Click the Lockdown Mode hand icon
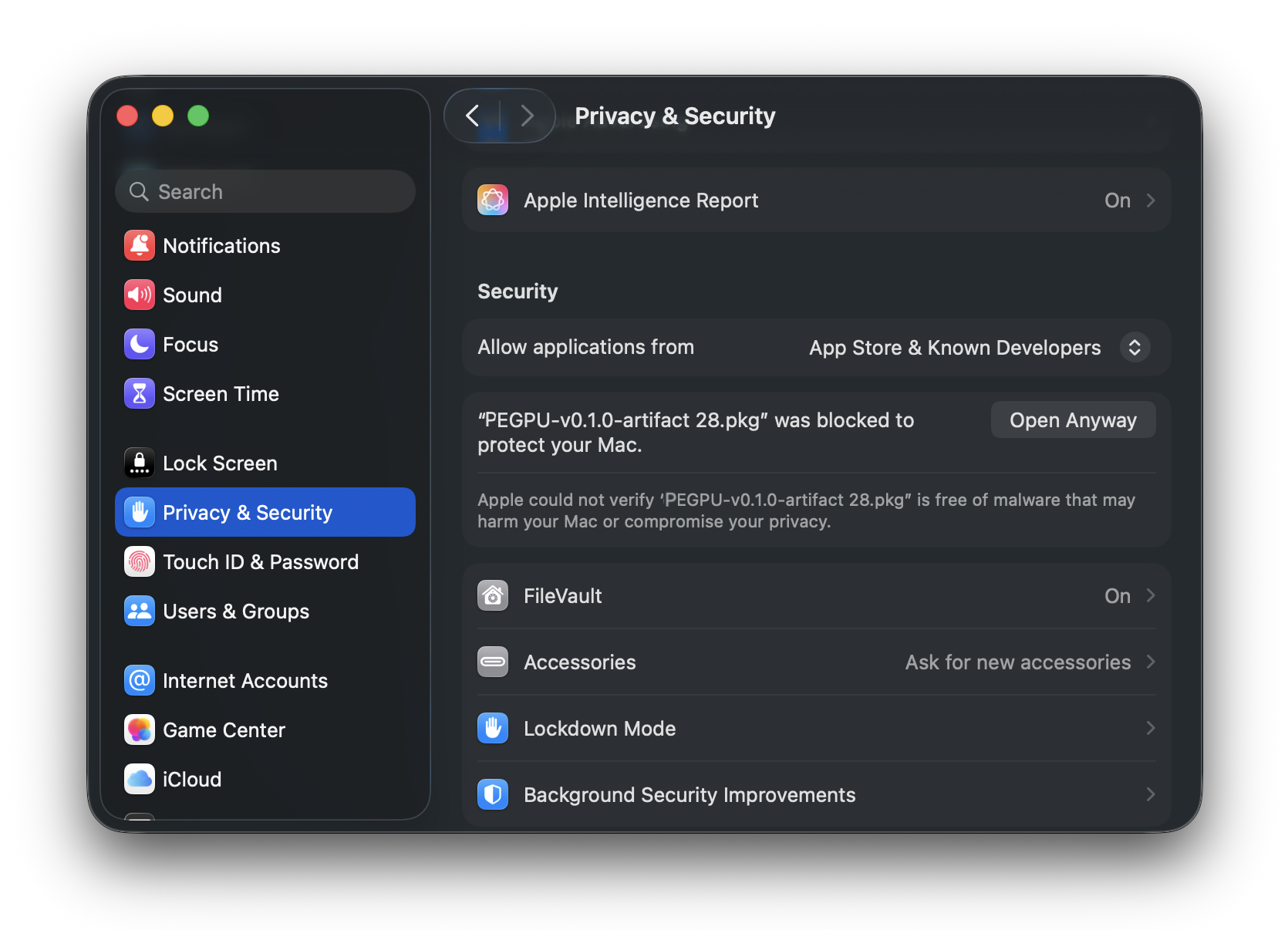Screen dimensions: 1288x930 [493, 729]
